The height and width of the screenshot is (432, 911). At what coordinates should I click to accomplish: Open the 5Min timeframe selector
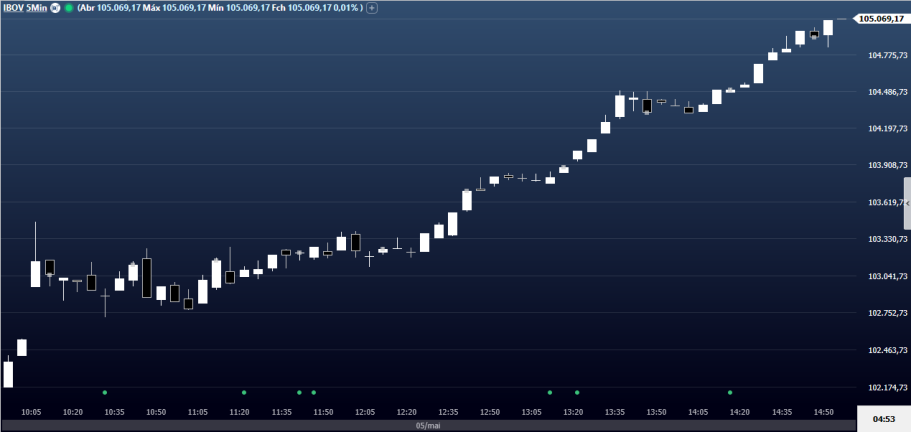click(x=38, y=8)
